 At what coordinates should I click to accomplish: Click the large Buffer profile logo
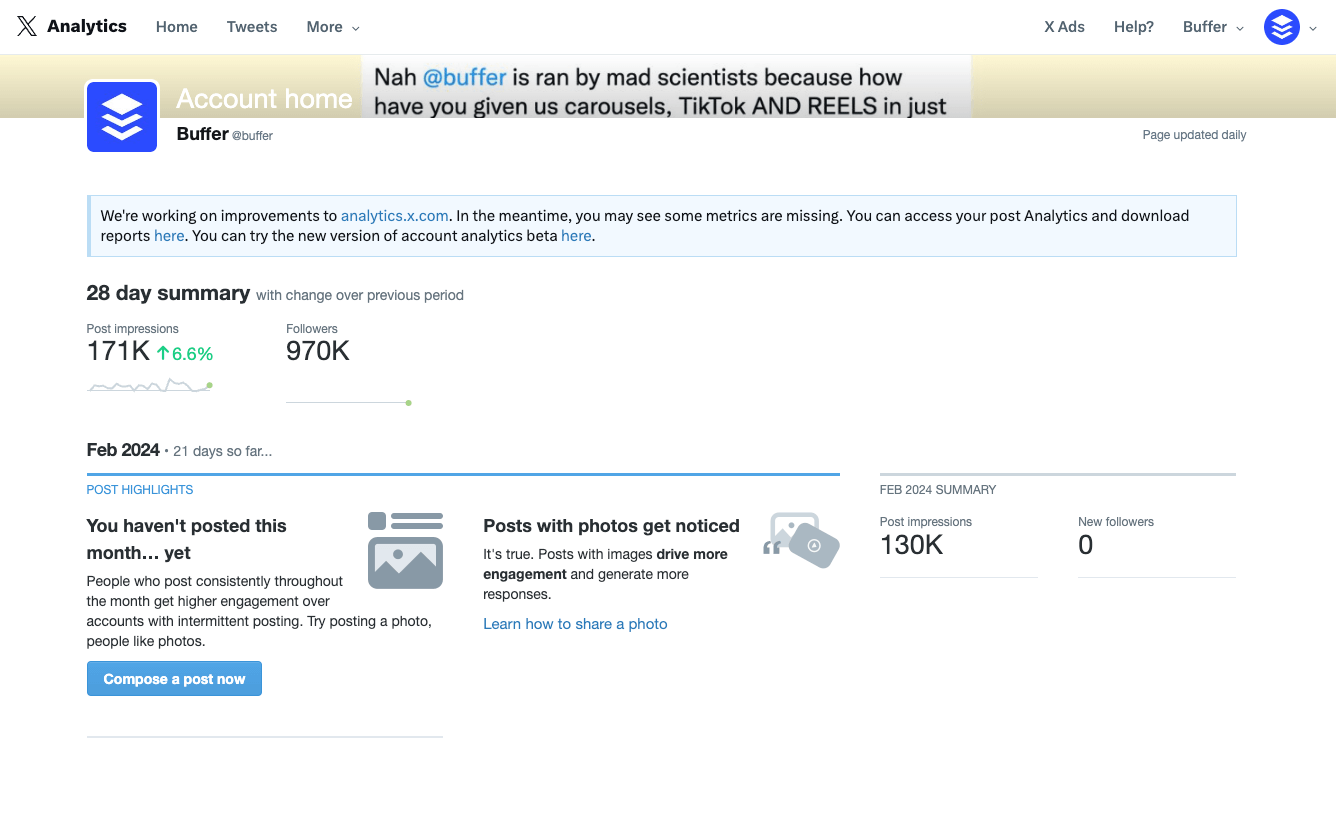pyautogui.click(x=122, y=117)
